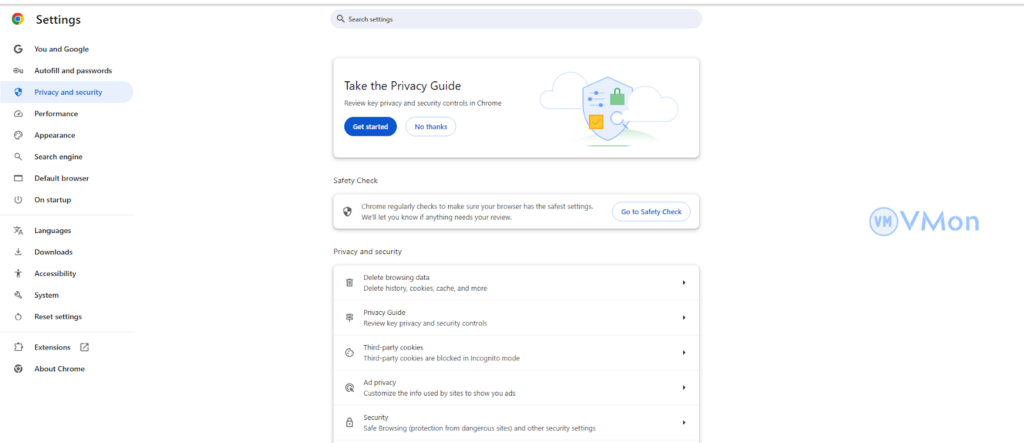The image size is (1024, 443).
Task: Expand the Third-party cookies row arrow
Action: pos(684,352)
